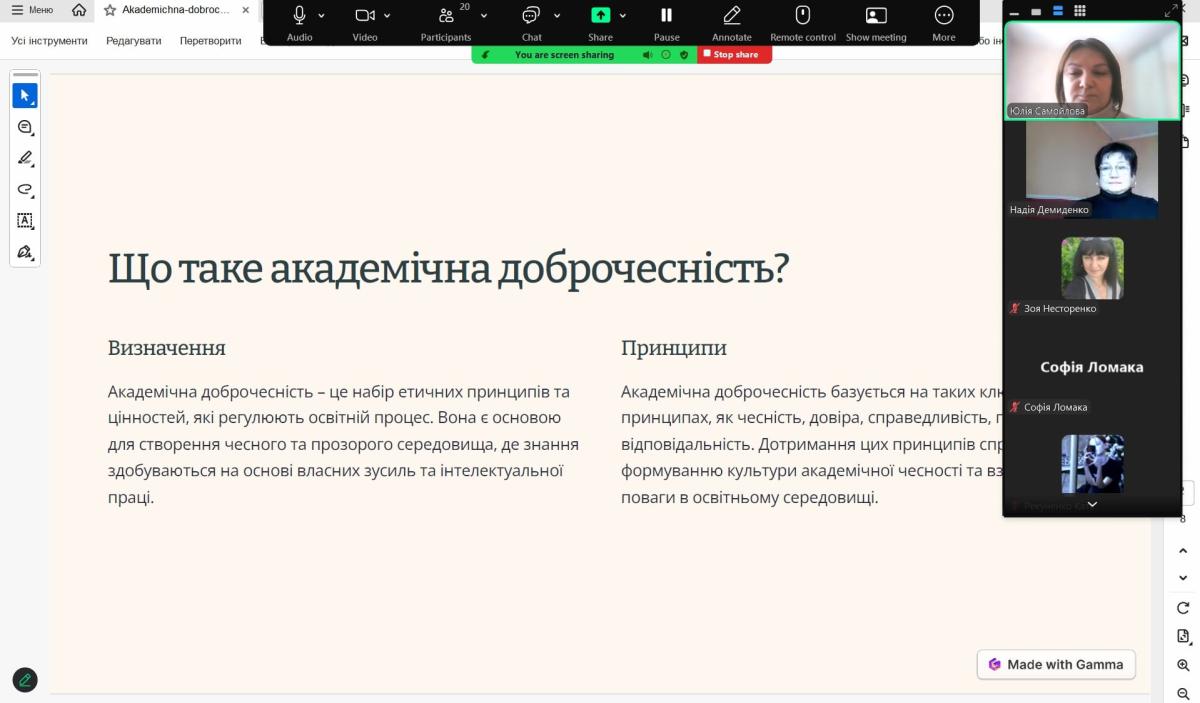1200x703 pixels.
Task: Select Юлія Самойлова's video thumbnail
Action: (x=1092, y=70)
